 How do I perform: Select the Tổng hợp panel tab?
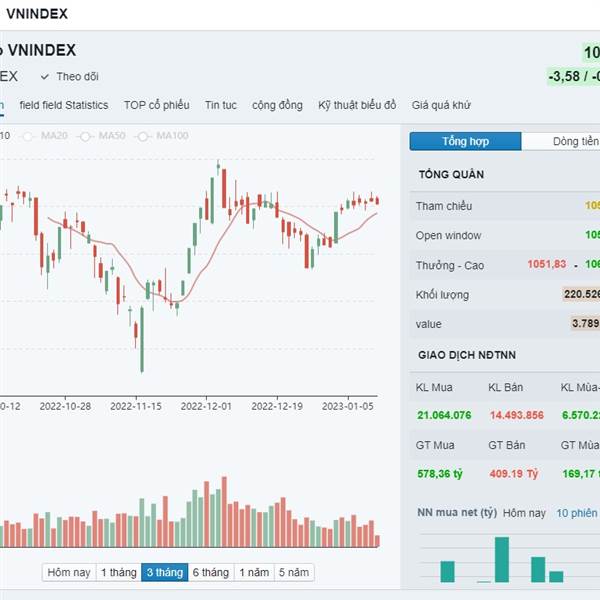(465, 142)
